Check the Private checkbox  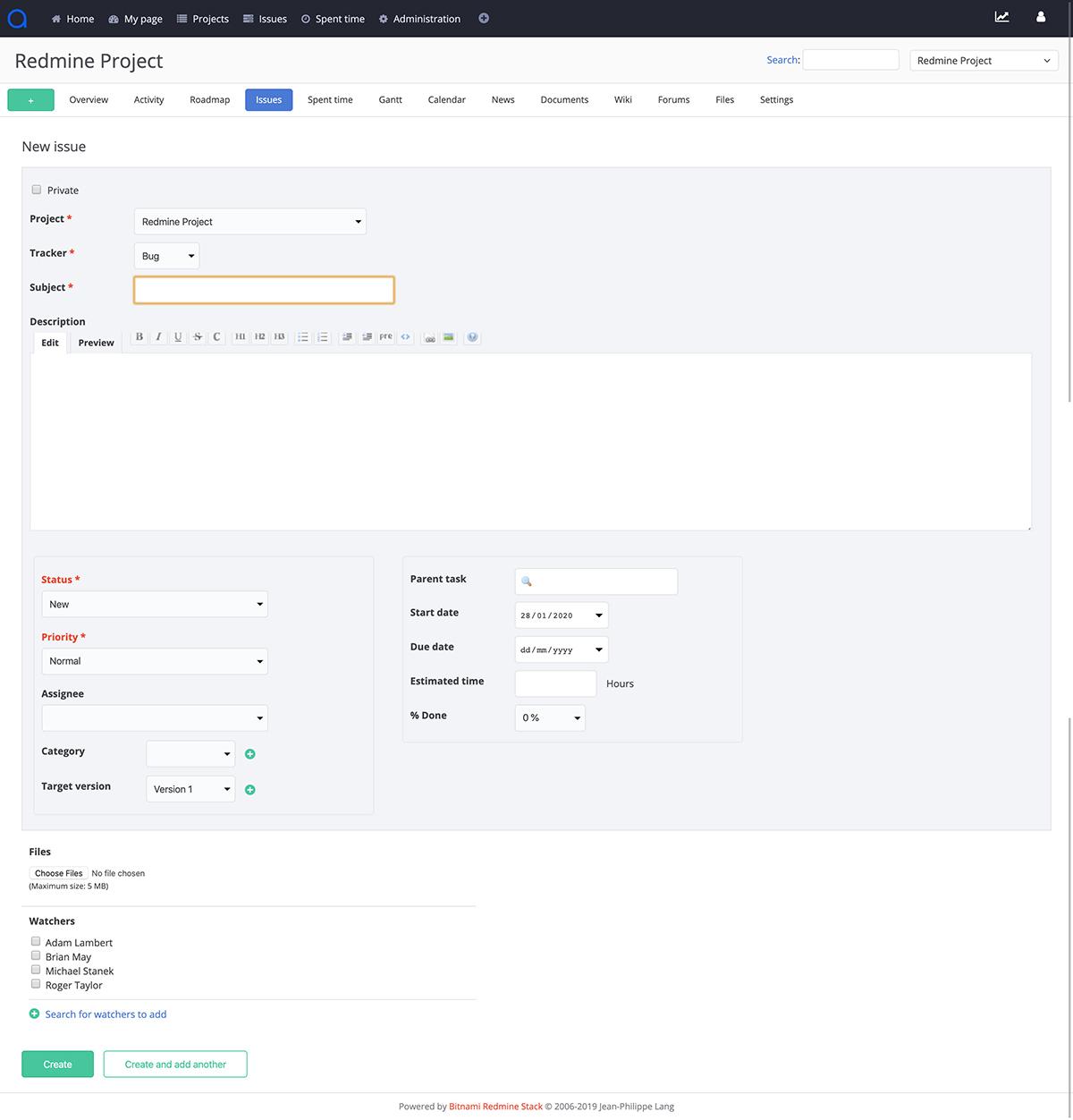coord(37,190)
